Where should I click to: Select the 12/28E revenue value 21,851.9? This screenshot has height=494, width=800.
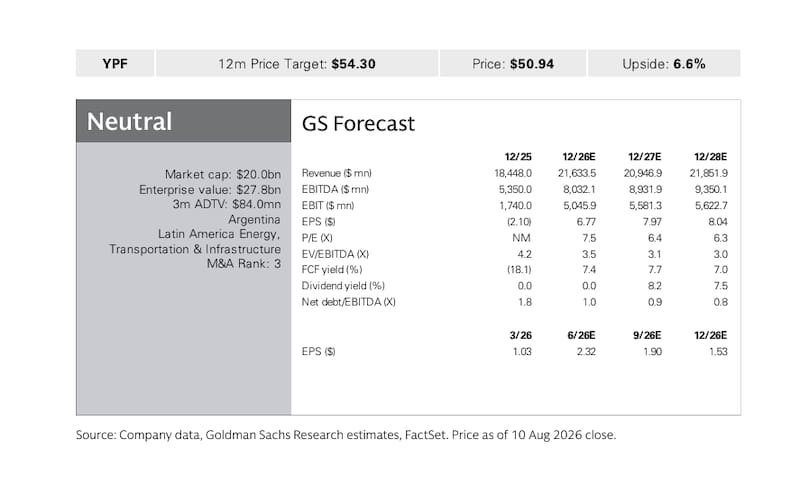click(x=709, y=173)
